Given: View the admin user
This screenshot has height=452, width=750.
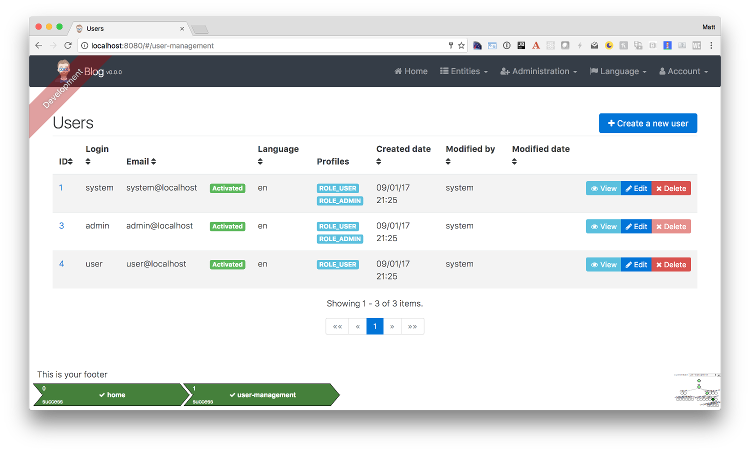Looking at the screenshot, I should (x=604, y=226).
